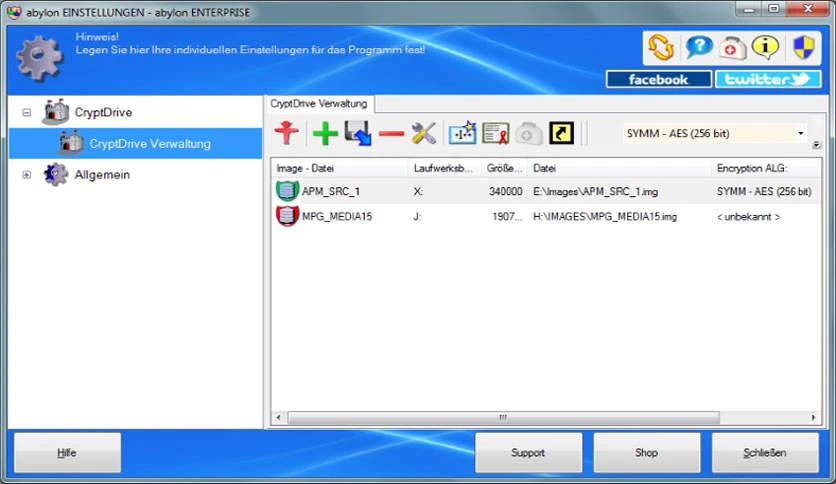Click the 1907... size cell
Viewport: 836px width, 484px height.
(507, 216)
